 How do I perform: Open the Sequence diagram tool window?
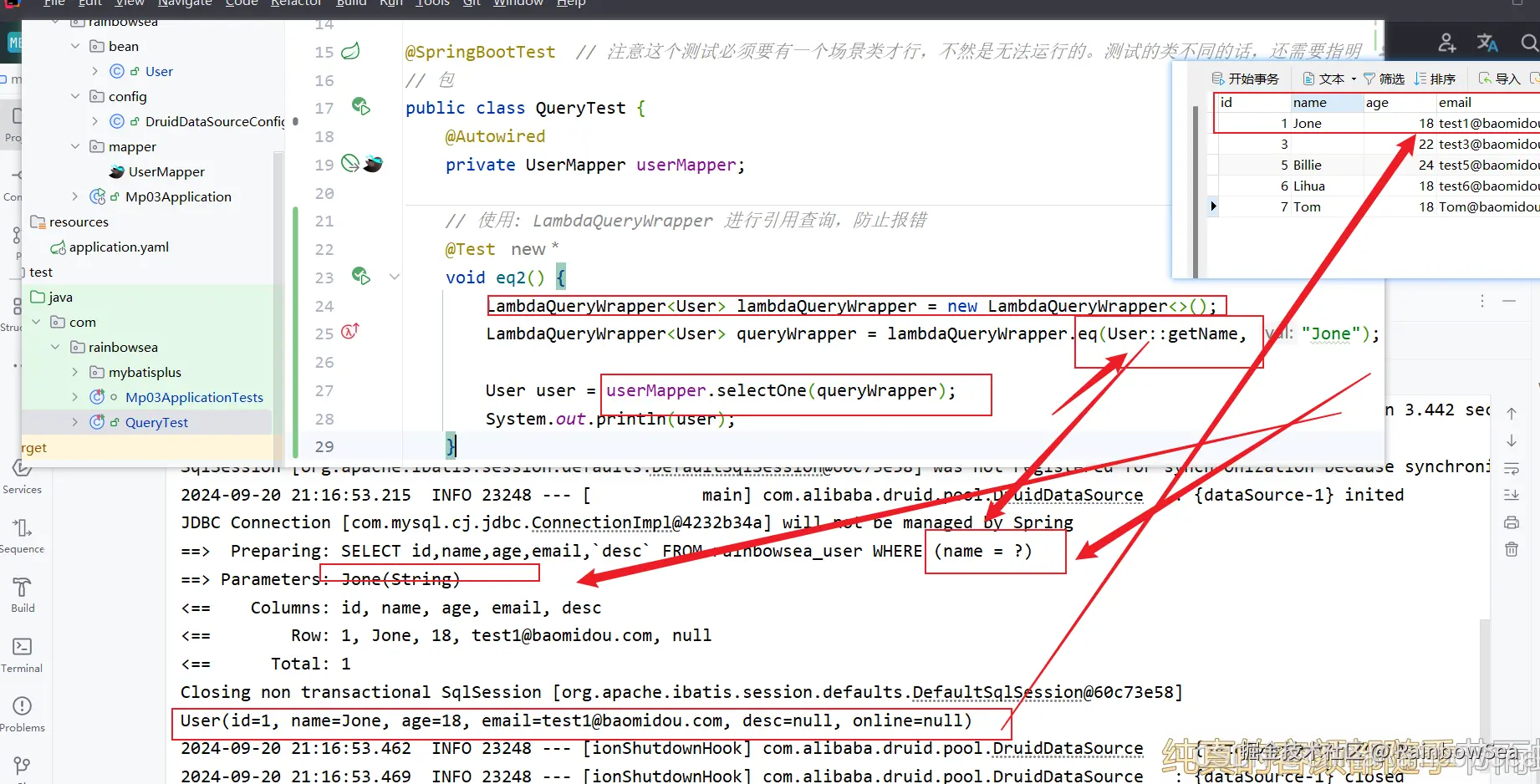(22, 536)
